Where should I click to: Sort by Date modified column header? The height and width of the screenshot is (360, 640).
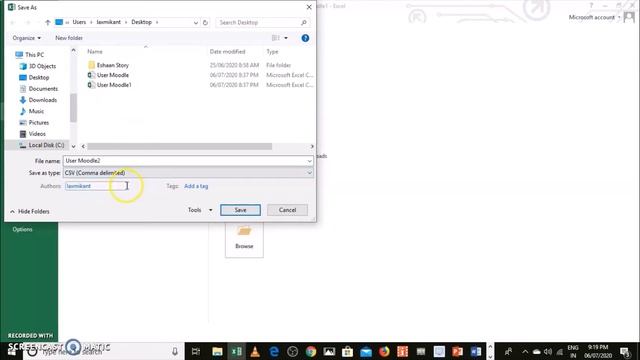tap(227, 52)
